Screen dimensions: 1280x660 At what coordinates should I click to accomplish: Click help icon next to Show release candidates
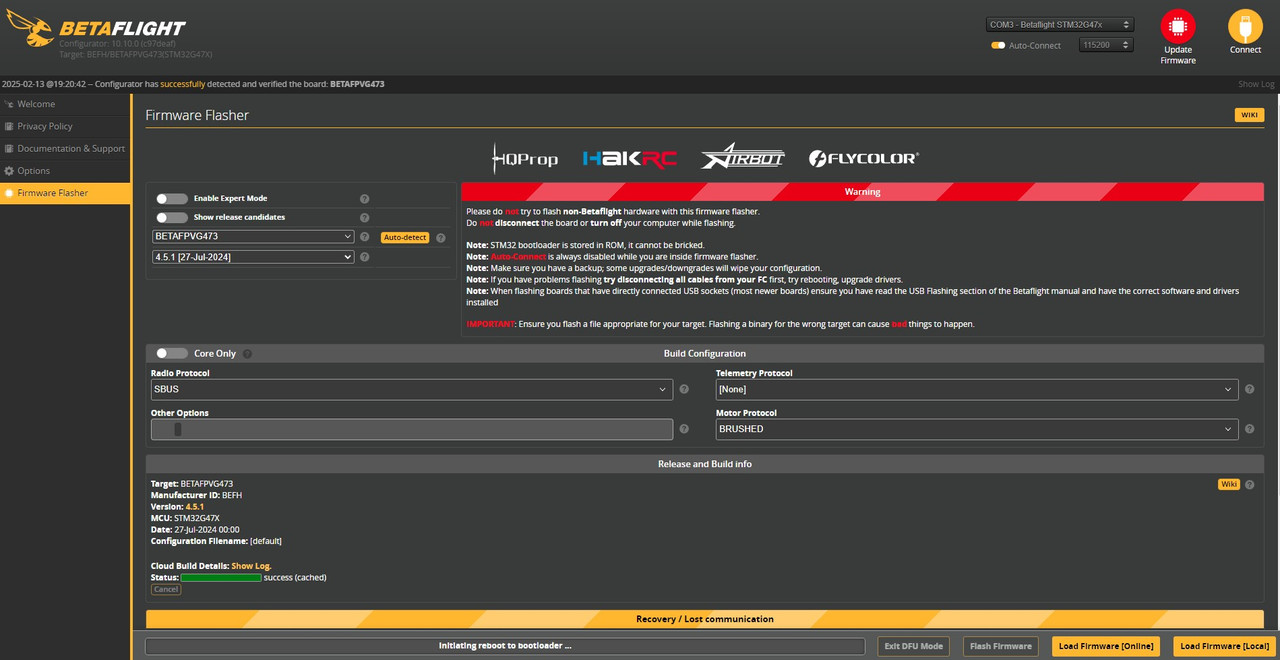[364, 218]
